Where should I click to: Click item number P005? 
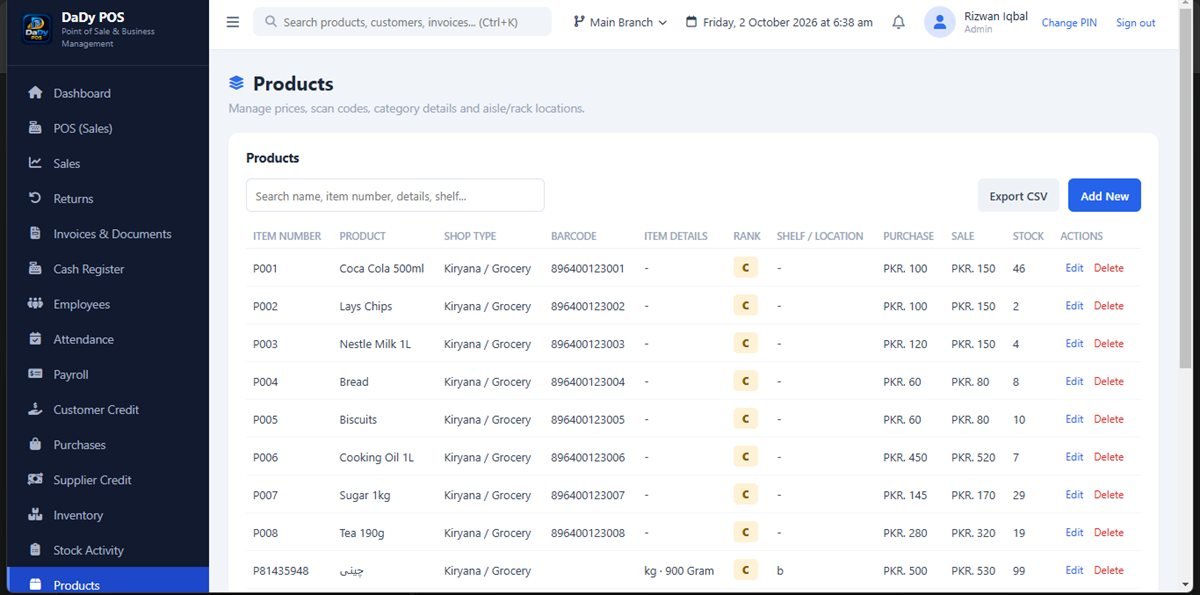click(x=265, y=420)
